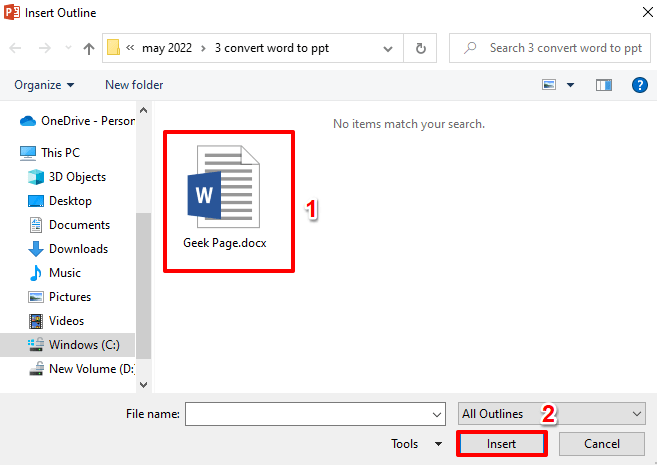657x465 pixels.
Task: Click the Music note icon
Action: pos(36,273)
